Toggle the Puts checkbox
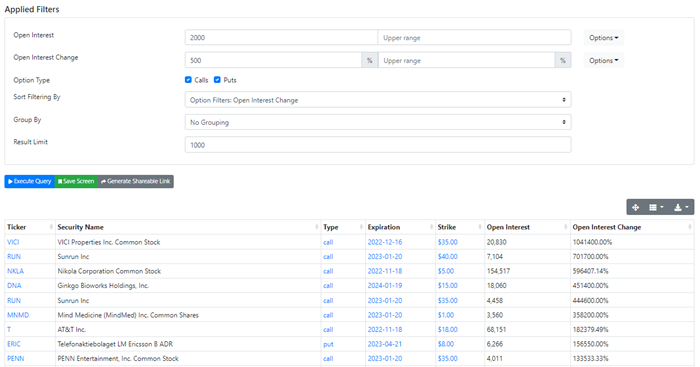The width and height of the screenshot is (700, 367). 217,79
